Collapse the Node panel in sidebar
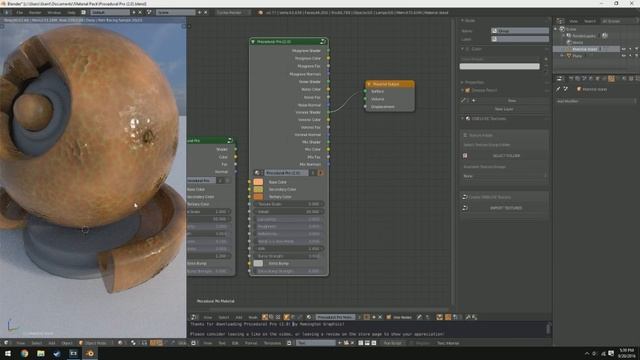Viewport: 640px width, 360px height. [x=462, y=20]
